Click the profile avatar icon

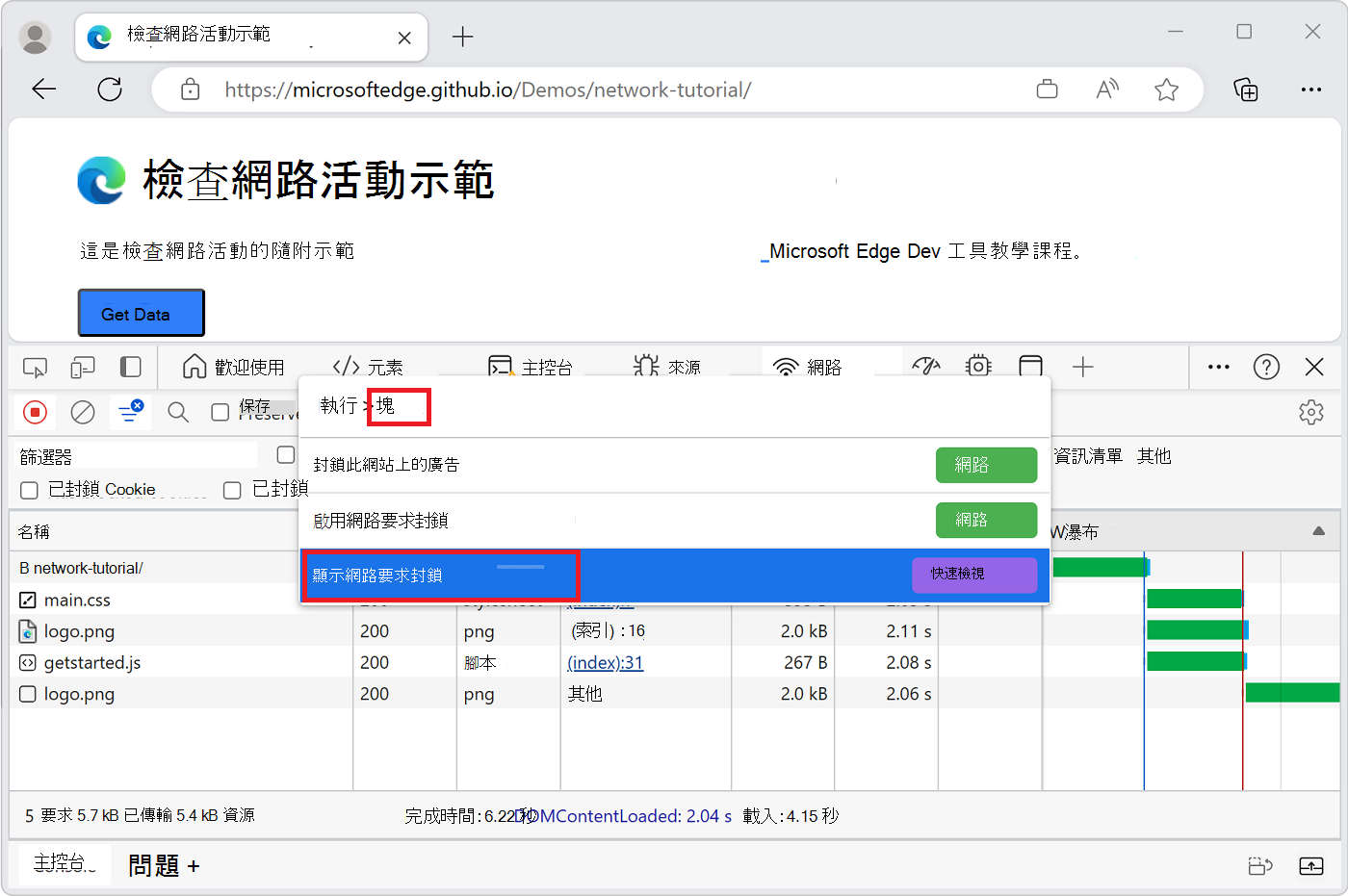pyautogui.click(x=36, y=37)
